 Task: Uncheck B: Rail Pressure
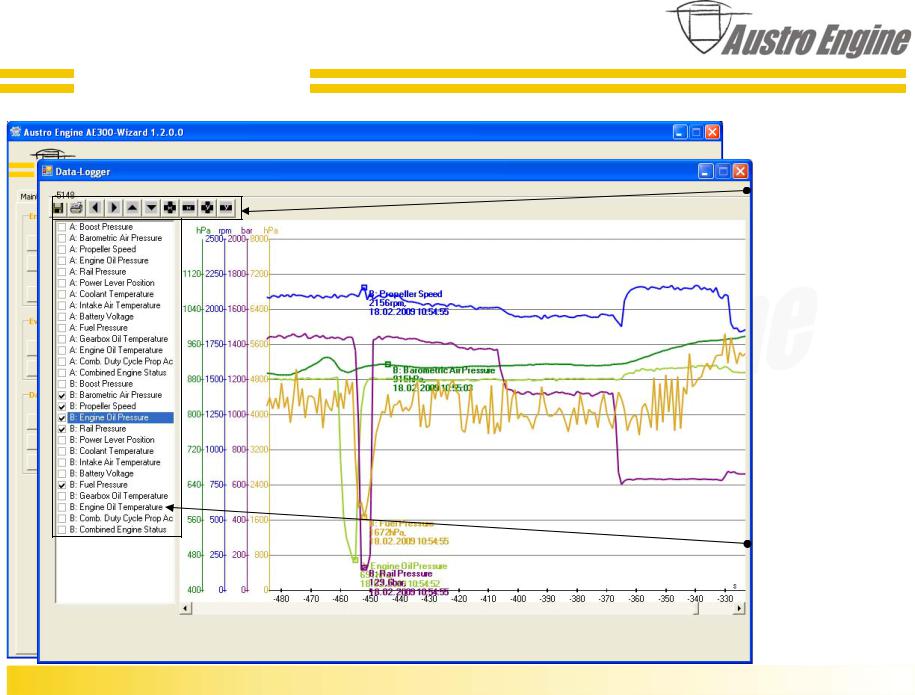point(62,429)
